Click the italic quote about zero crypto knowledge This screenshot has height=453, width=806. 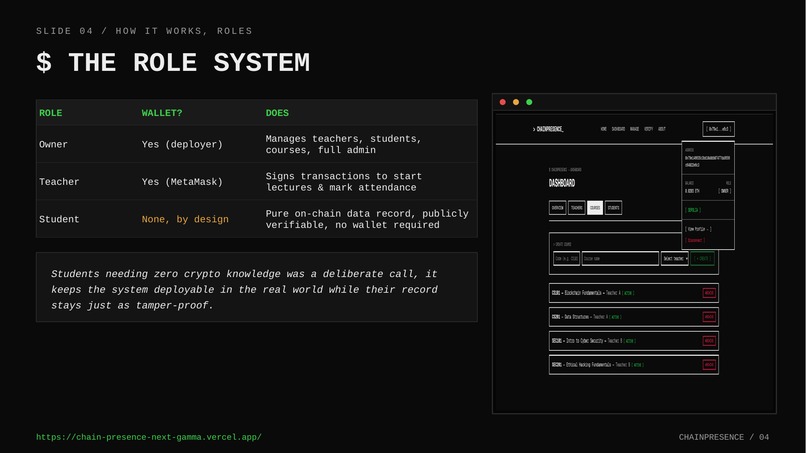(x=244, y=289)
